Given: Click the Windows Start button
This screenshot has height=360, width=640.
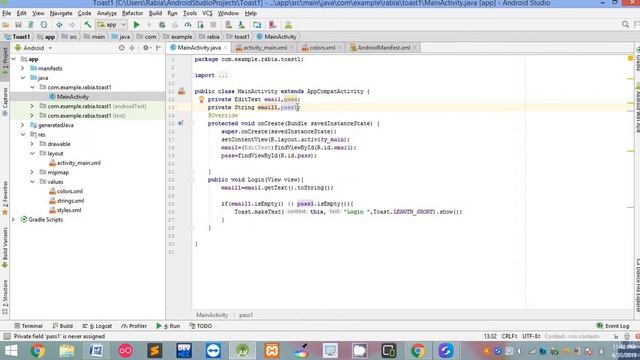Looking at the screenshot, I should click(x=11, y=351).
